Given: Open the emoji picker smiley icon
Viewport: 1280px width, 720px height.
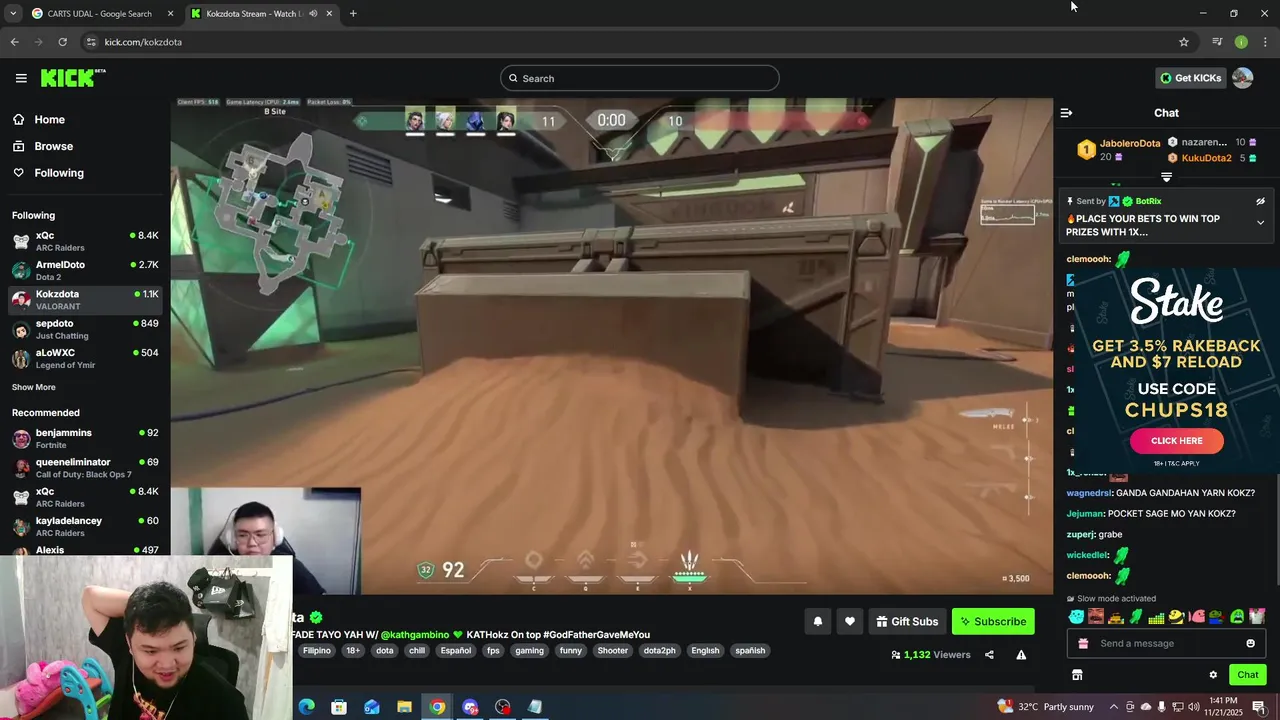Looking at the screenshot, I should (1250, 643).
